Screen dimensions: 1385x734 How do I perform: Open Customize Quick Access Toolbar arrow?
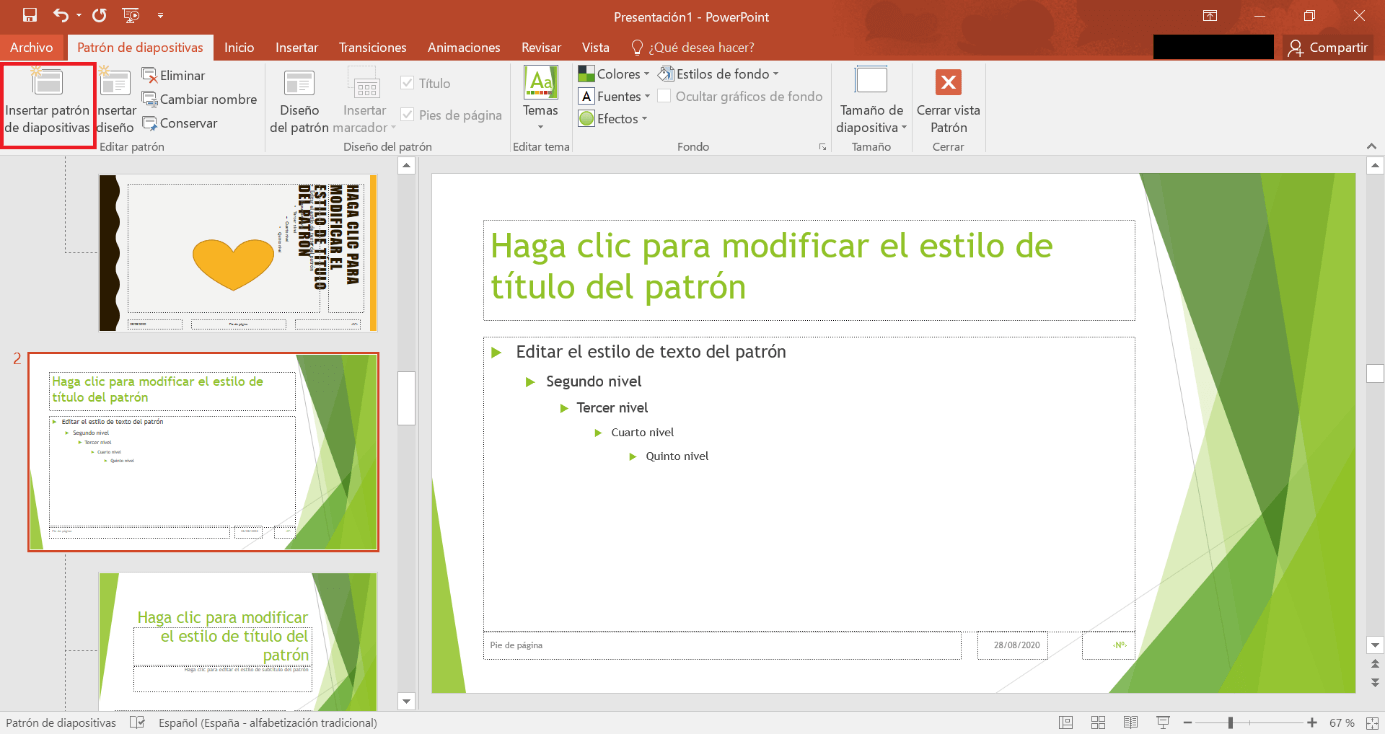pos(161,16)
